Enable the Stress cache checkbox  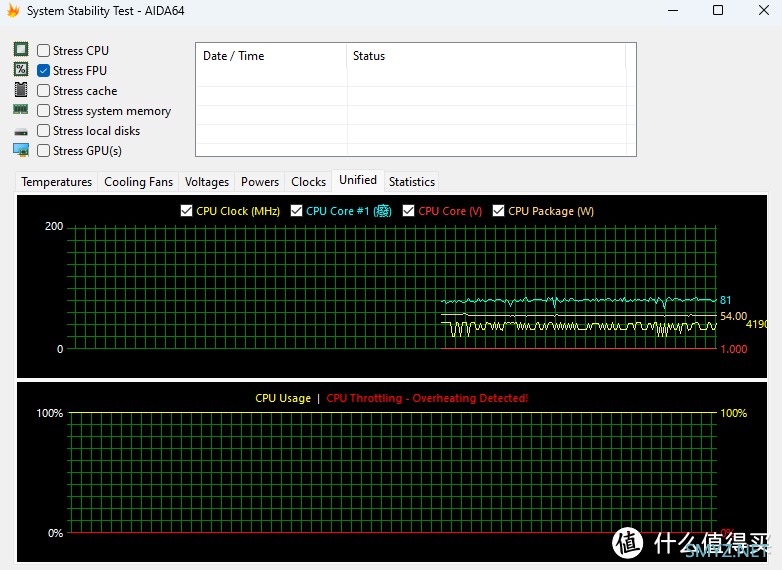pyautogui.click(x=43, y=91)
